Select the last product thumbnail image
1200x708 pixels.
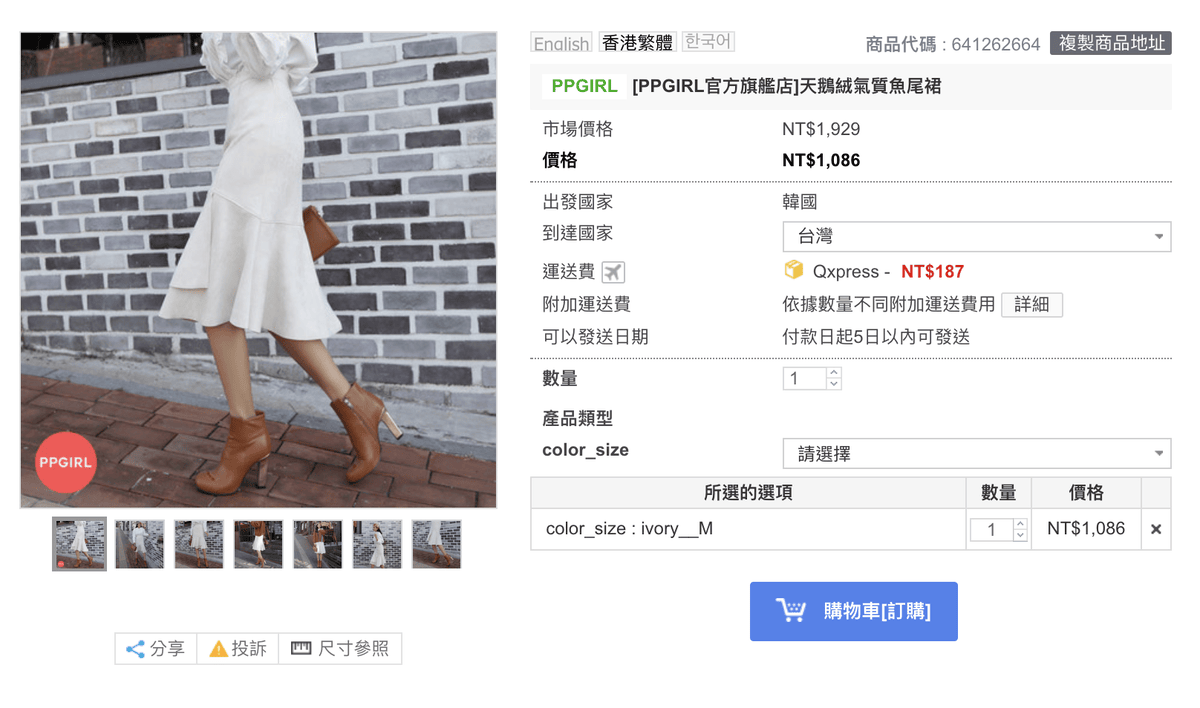click(x=437, y=544)
